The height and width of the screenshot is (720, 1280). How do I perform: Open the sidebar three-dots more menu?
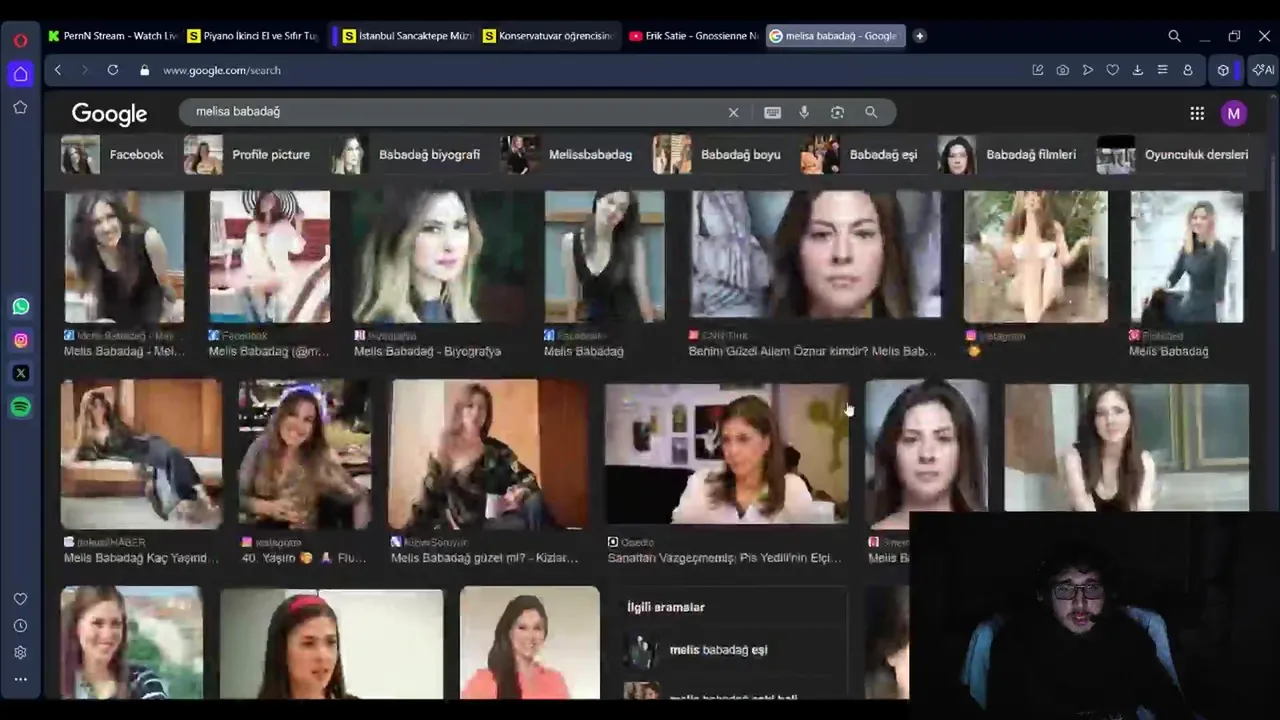20,679
